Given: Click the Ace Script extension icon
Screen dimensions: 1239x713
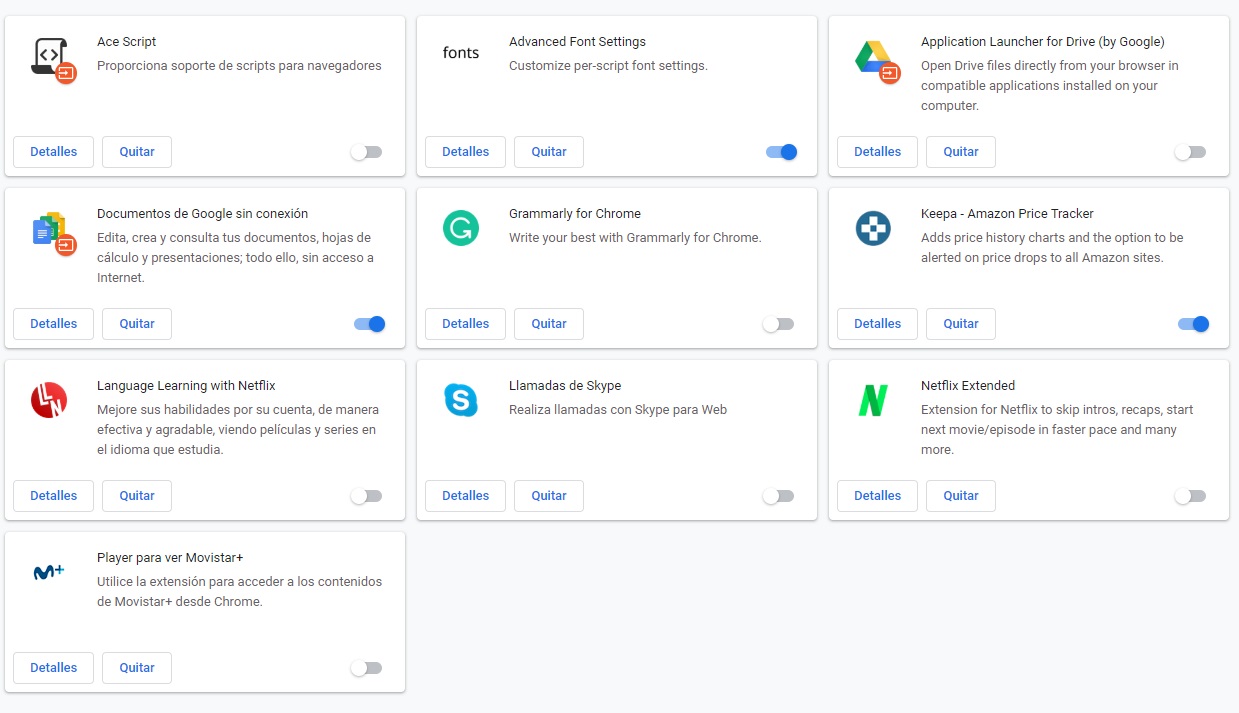Looking at the screenshot, I should coord(53,59).
